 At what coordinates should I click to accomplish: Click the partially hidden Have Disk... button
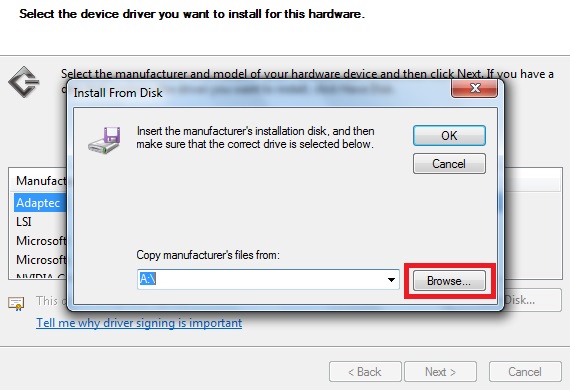point(533,300)
